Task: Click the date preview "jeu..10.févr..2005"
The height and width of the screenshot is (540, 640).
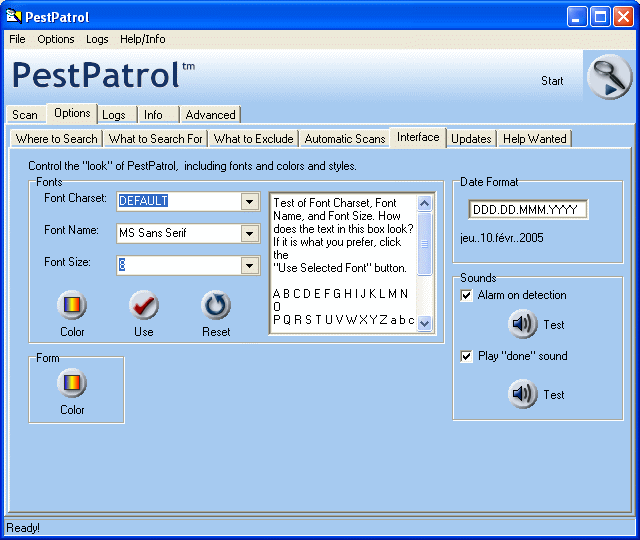Action: (x=502, y=238)
